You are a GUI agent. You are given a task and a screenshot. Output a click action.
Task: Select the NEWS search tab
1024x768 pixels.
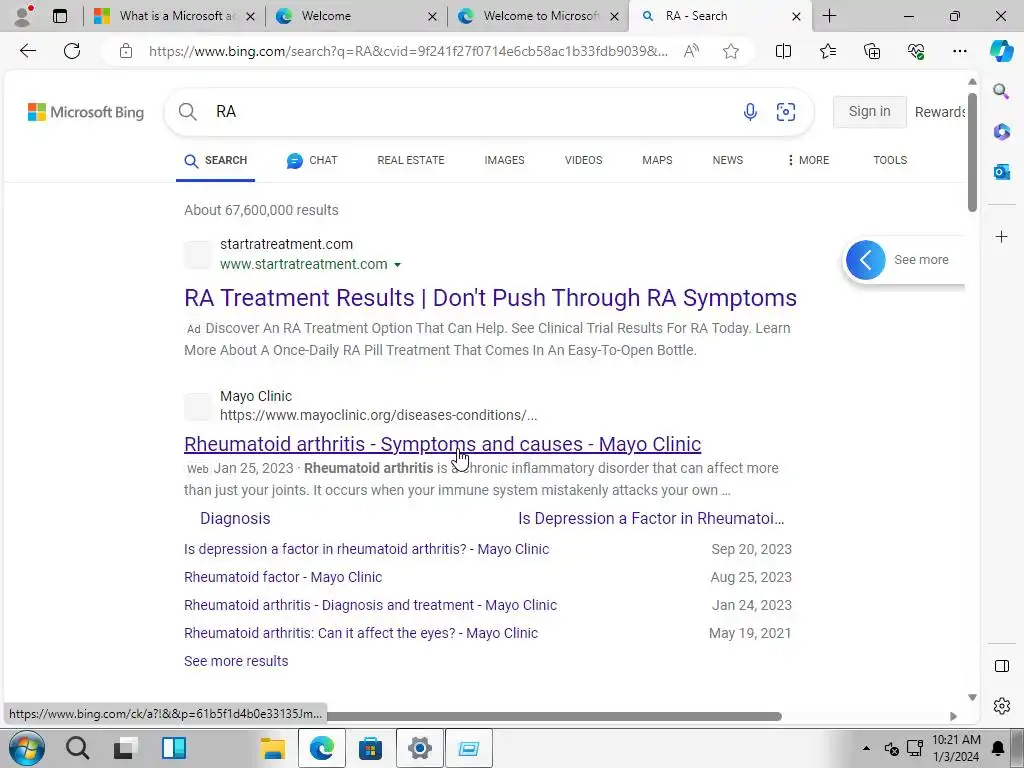728,160
